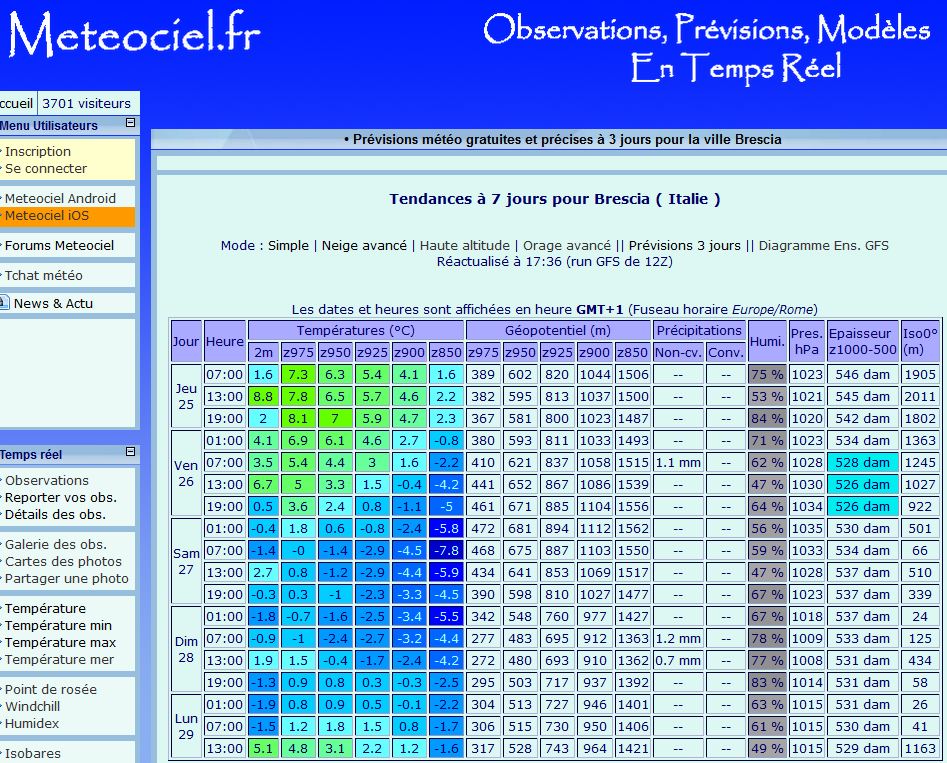The height and width of the screenshot is (763, 947).
Task: Select Reporter vos obs.
Action: coord(60,498)
